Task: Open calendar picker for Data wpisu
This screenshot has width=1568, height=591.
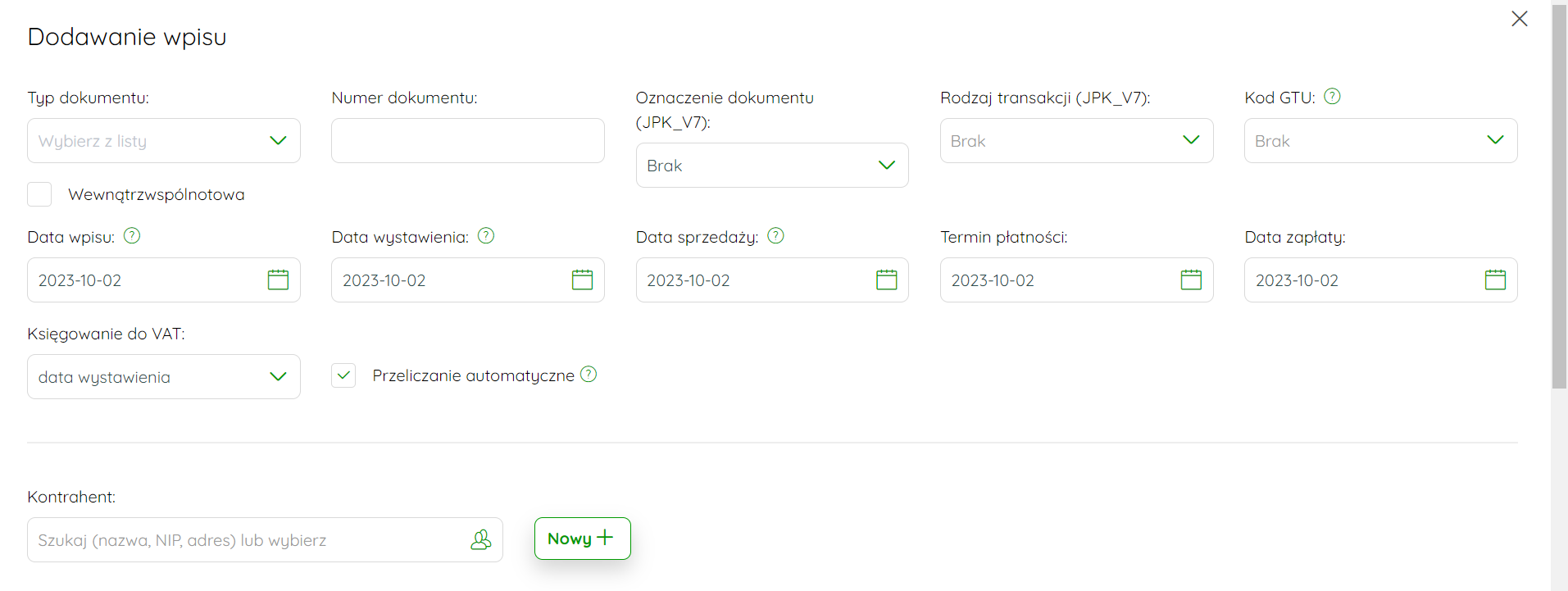Action: coord(278,280)
